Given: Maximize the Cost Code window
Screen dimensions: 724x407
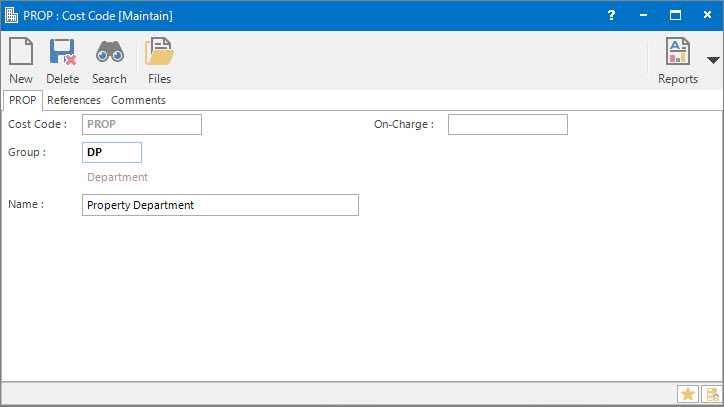Looking at the screenshot, I should pos(675,15).
